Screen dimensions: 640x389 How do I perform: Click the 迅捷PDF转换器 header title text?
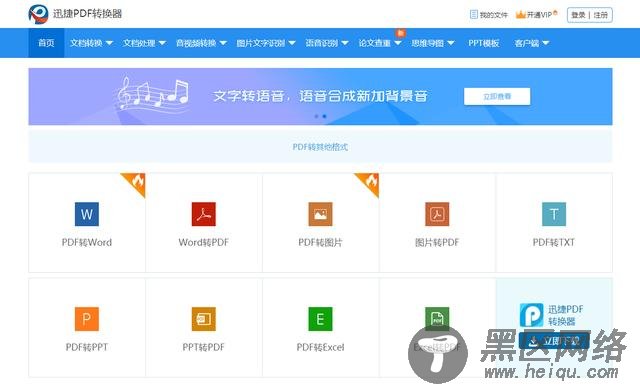click(x=87, y=14)
